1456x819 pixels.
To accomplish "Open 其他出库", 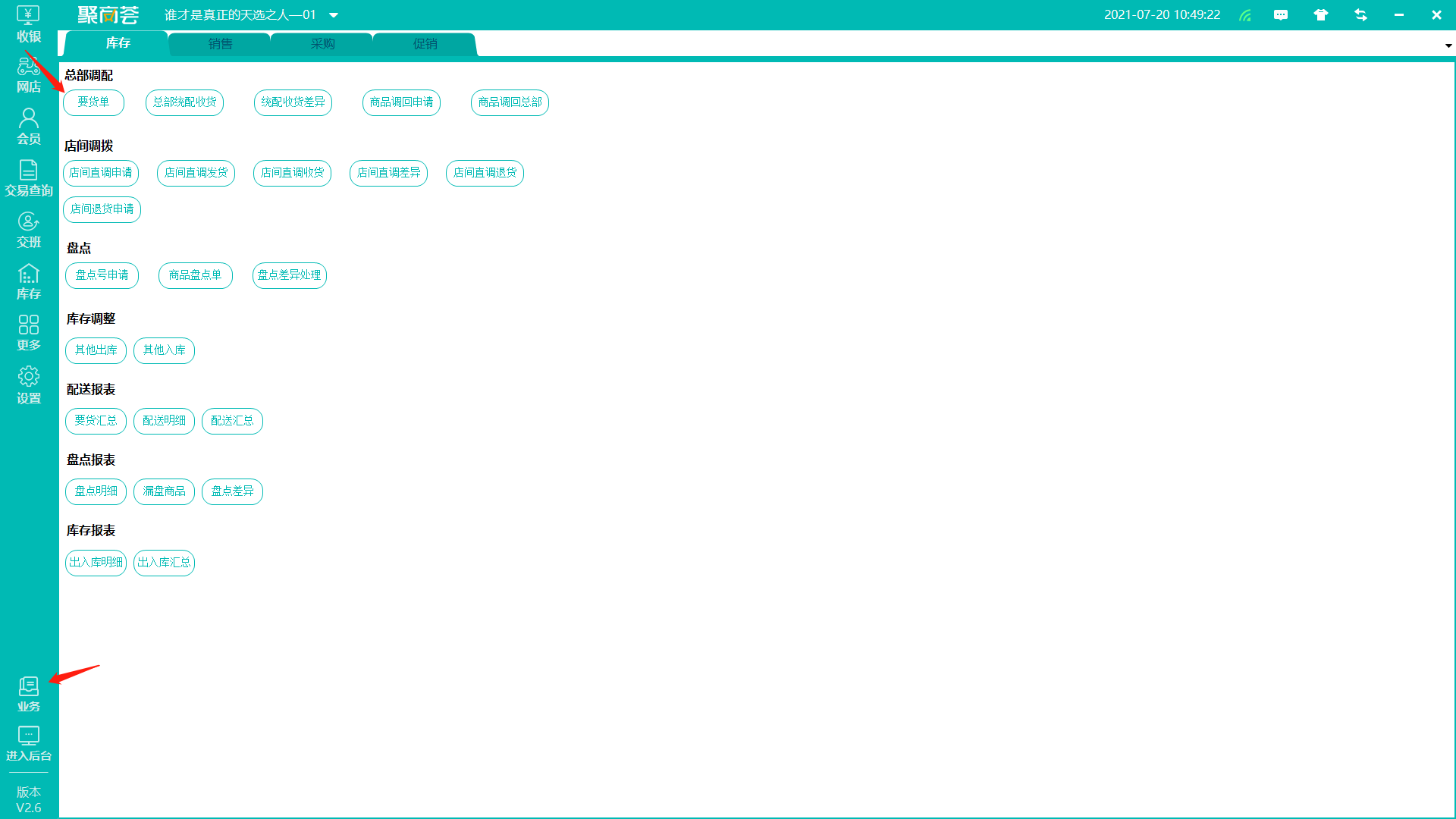I will click(96, 350).
